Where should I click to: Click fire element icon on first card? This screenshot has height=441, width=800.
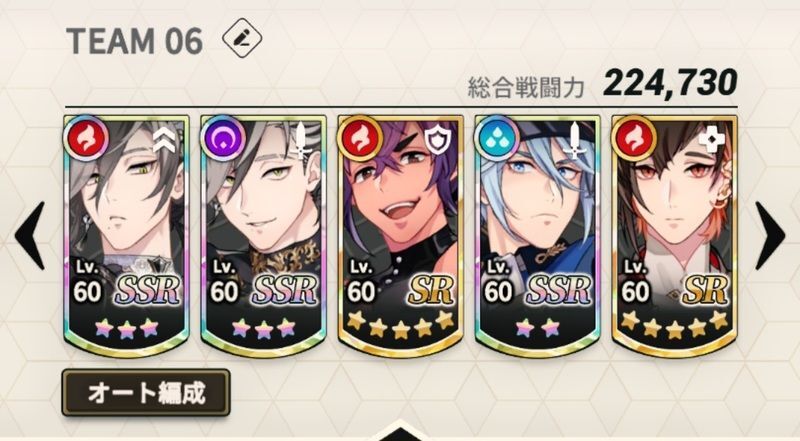point(86,138)
